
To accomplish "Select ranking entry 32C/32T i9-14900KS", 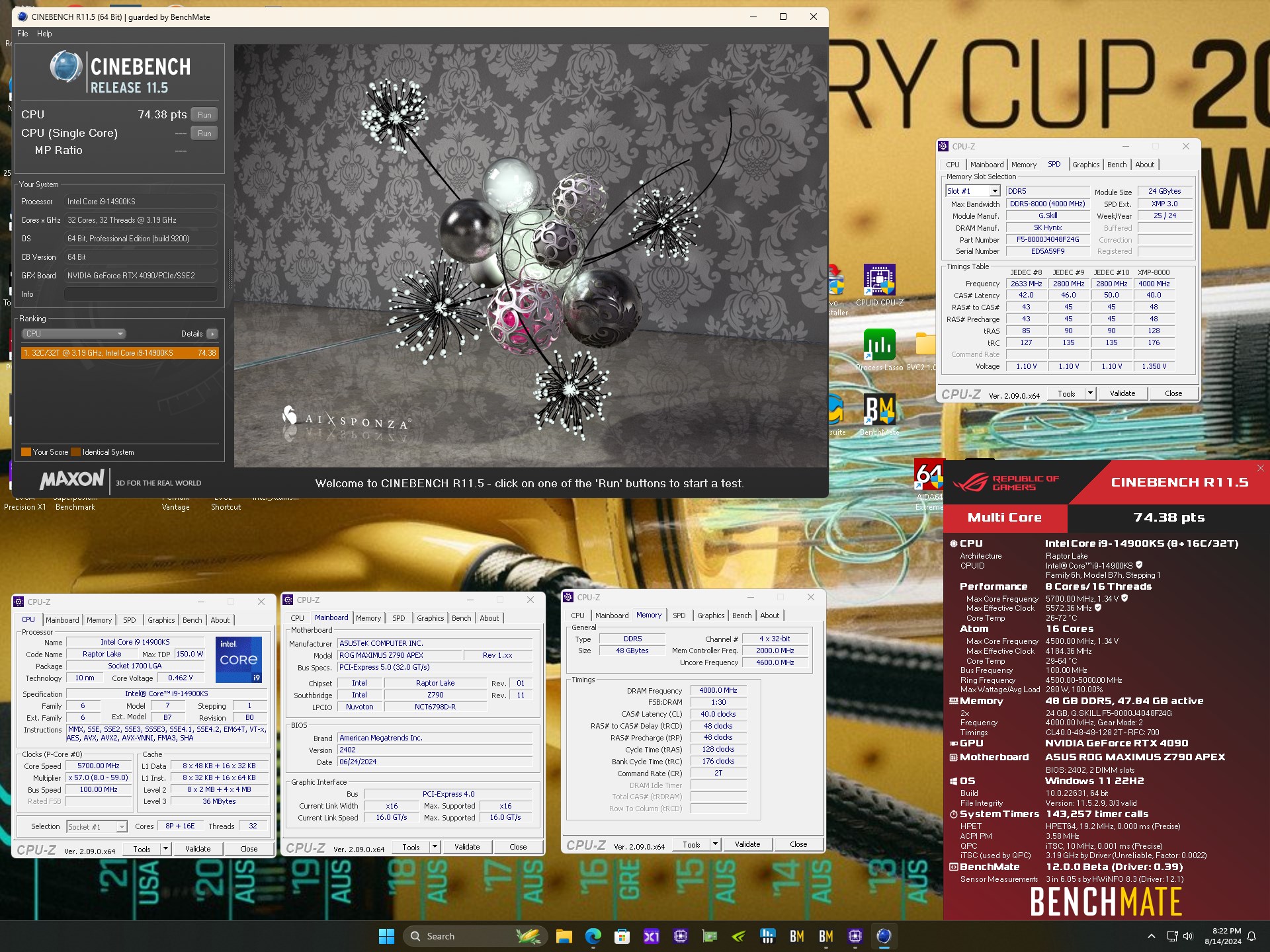I will [x=120, y=353].
